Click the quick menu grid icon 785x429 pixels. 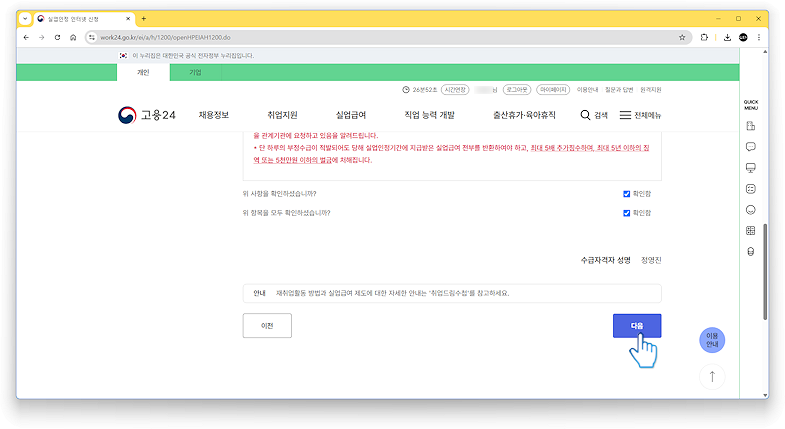pyautogui.click(x=750, y=230)
